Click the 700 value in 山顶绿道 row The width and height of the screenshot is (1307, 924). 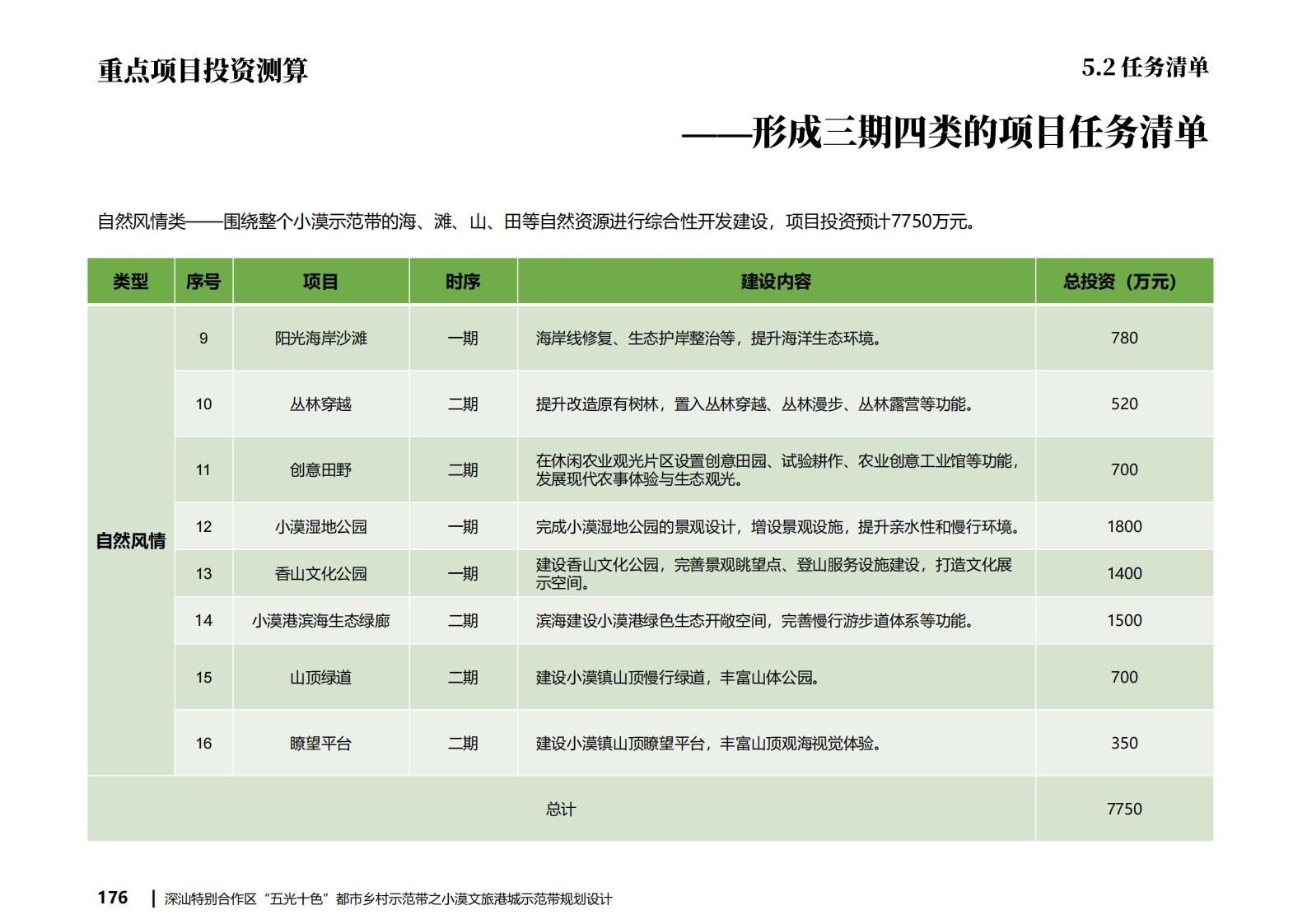click(x=1124, y=678)
